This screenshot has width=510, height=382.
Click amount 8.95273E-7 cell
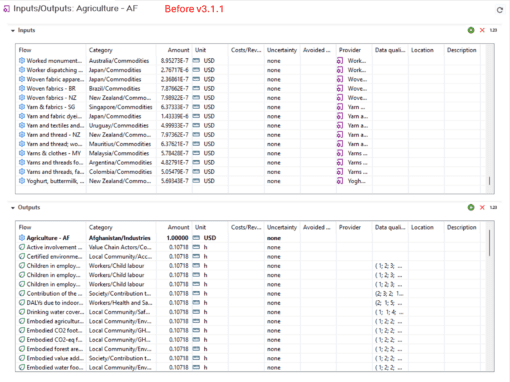pos(174,61)
